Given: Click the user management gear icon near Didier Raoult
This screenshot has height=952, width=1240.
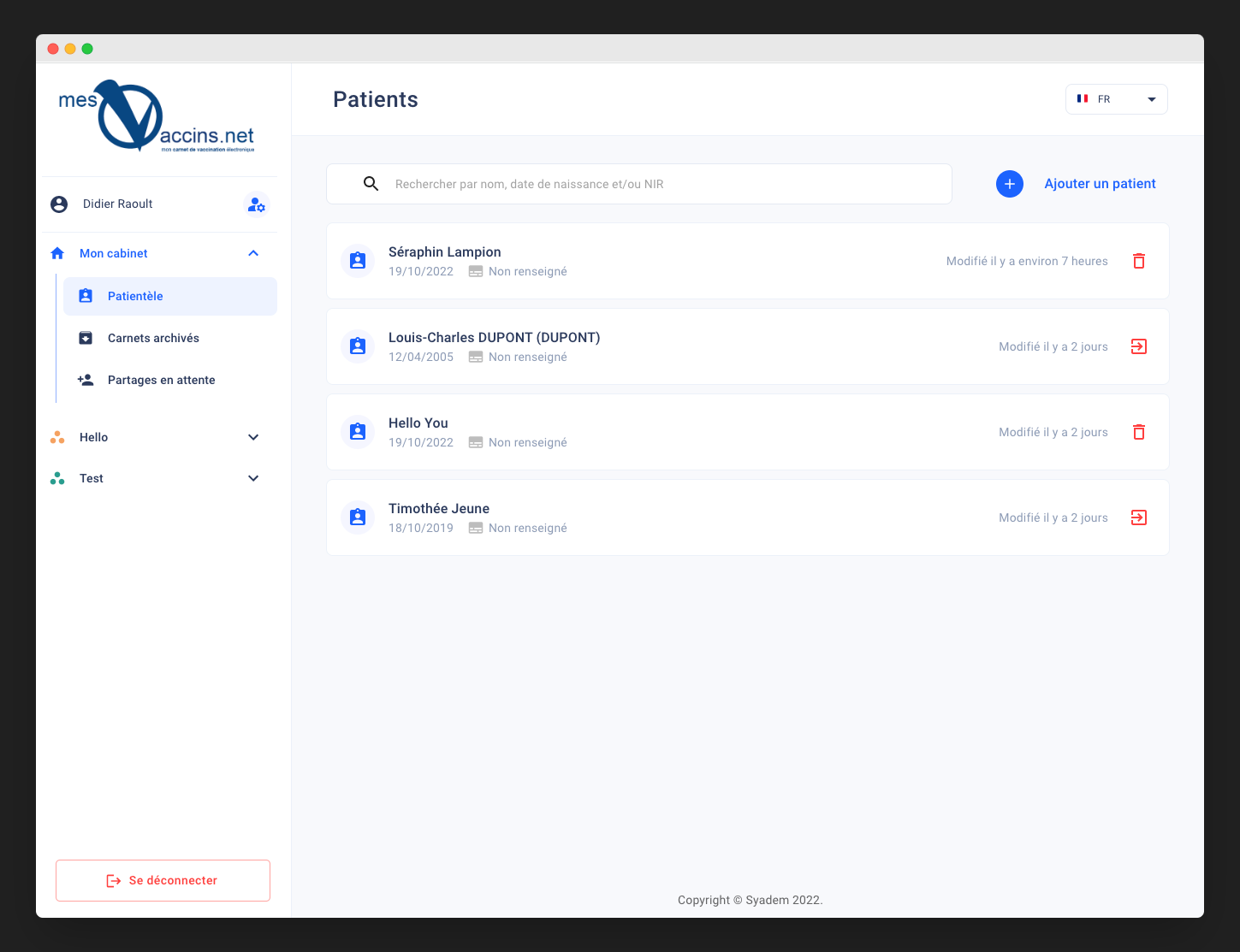Looking at the screenshot, I should point(257,204).
